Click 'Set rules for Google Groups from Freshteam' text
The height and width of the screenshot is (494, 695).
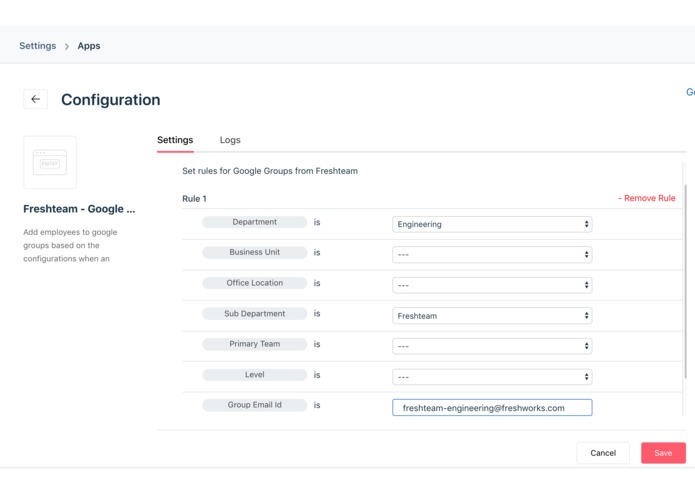tap(270, 171)
